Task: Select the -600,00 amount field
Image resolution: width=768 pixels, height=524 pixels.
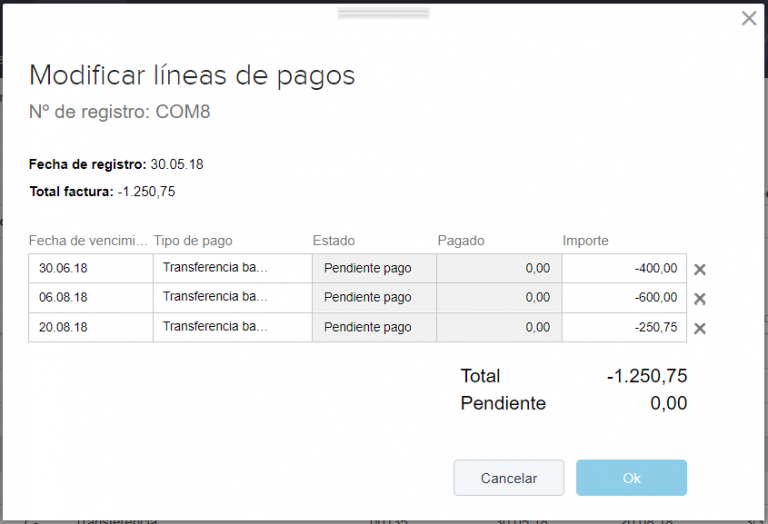Action: [x=624, y=297]
